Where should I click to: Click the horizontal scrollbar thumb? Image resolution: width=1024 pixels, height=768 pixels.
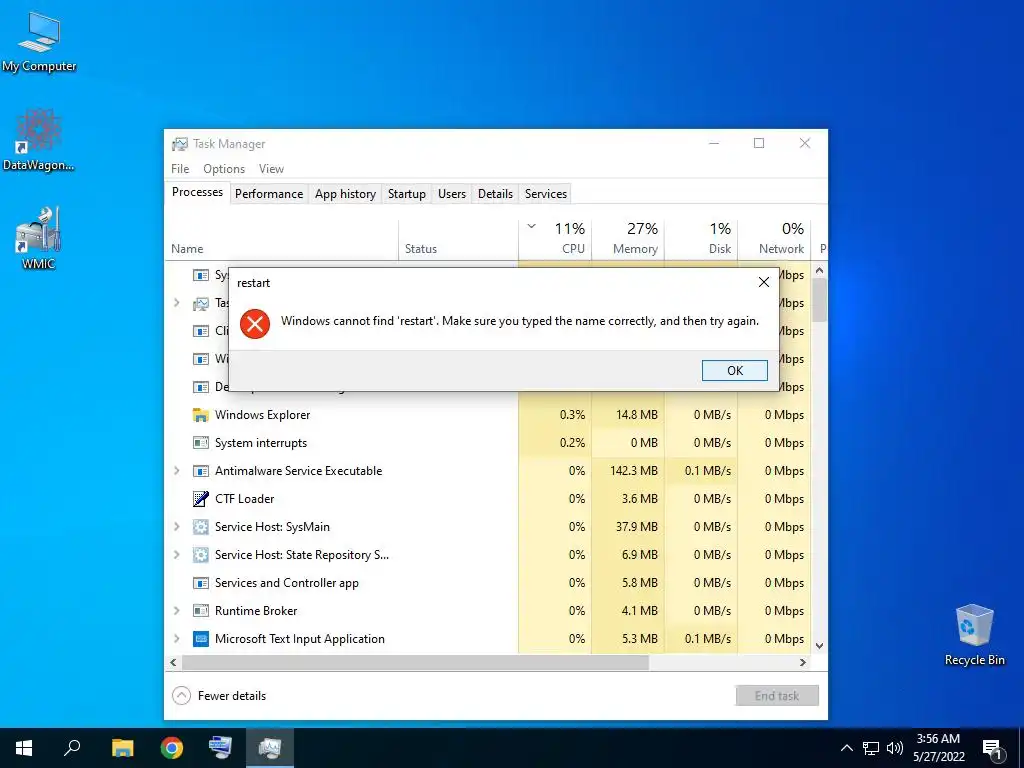(x=415, y=662)
